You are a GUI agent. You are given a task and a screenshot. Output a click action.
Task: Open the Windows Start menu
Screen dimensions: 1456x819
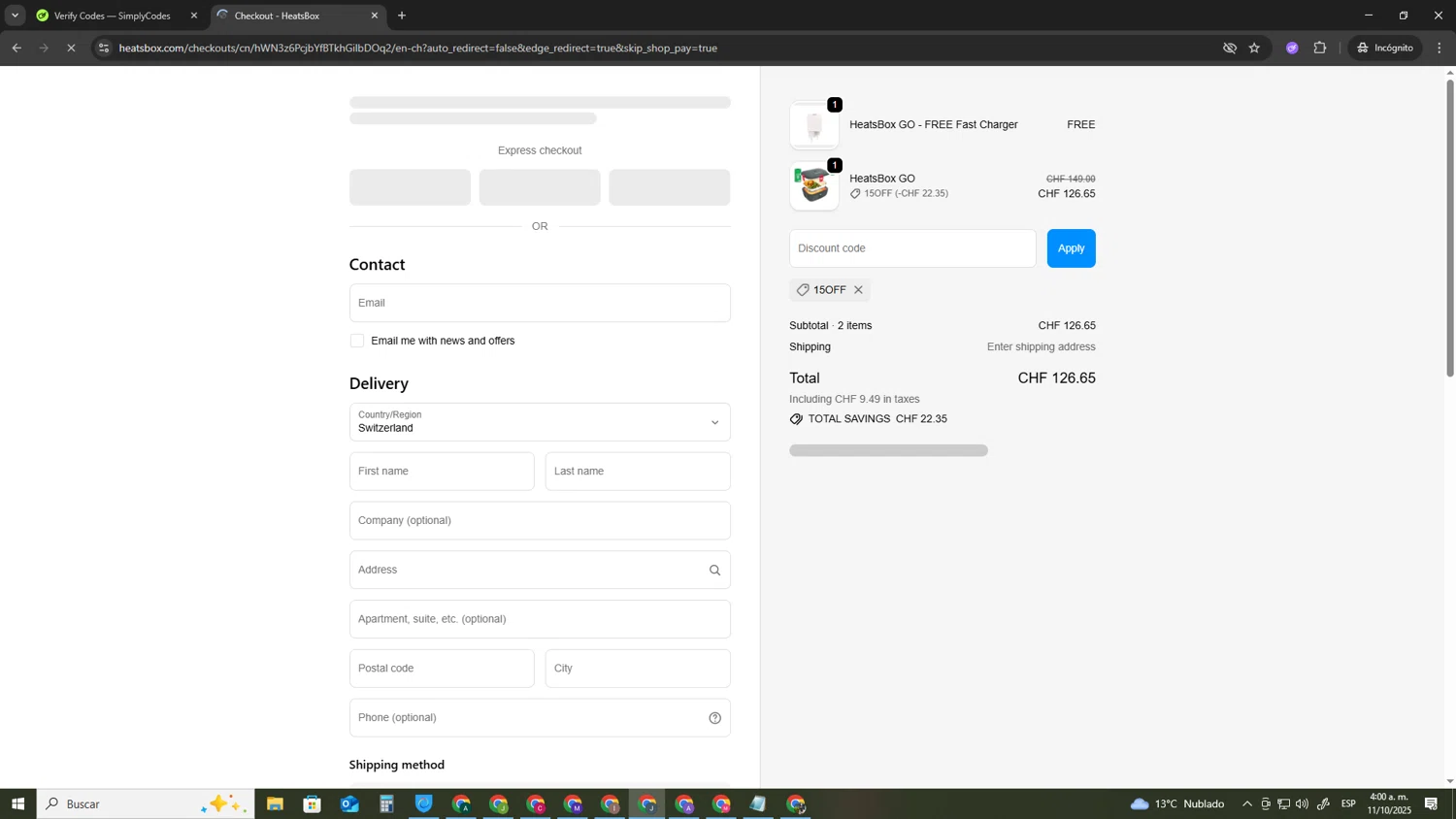pos(17,804)
